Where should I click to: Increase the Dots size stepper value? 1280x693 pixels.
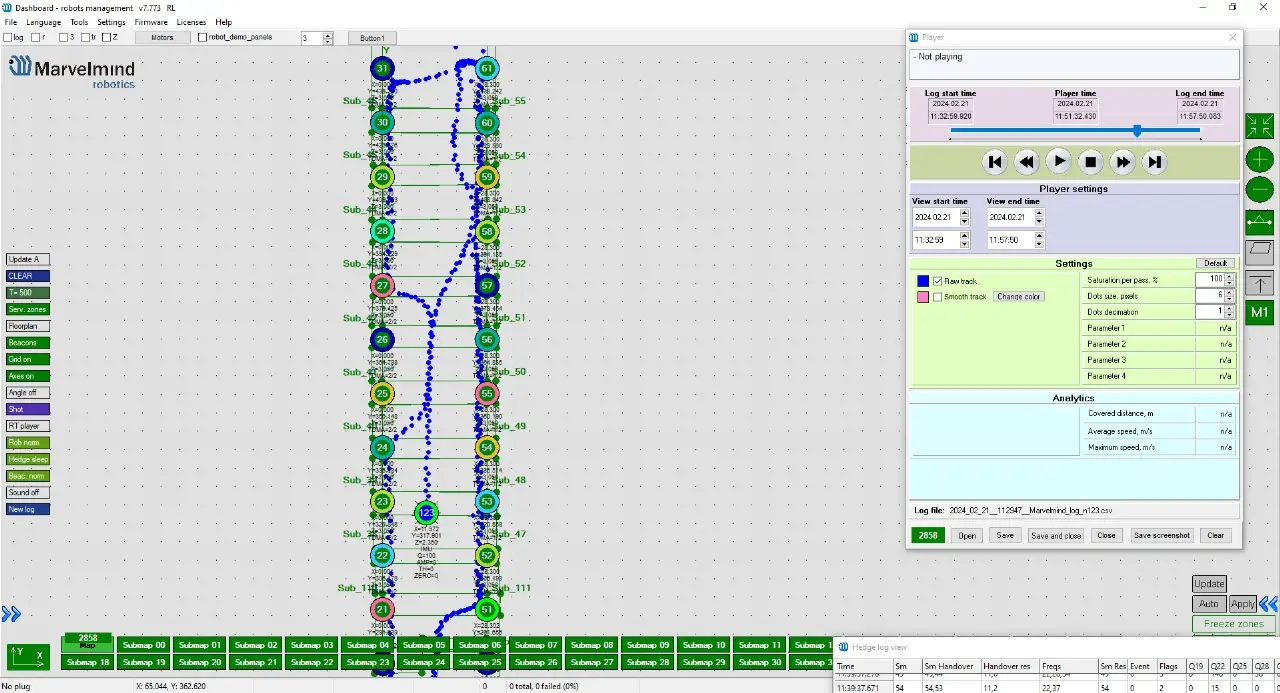[1230, 292]
